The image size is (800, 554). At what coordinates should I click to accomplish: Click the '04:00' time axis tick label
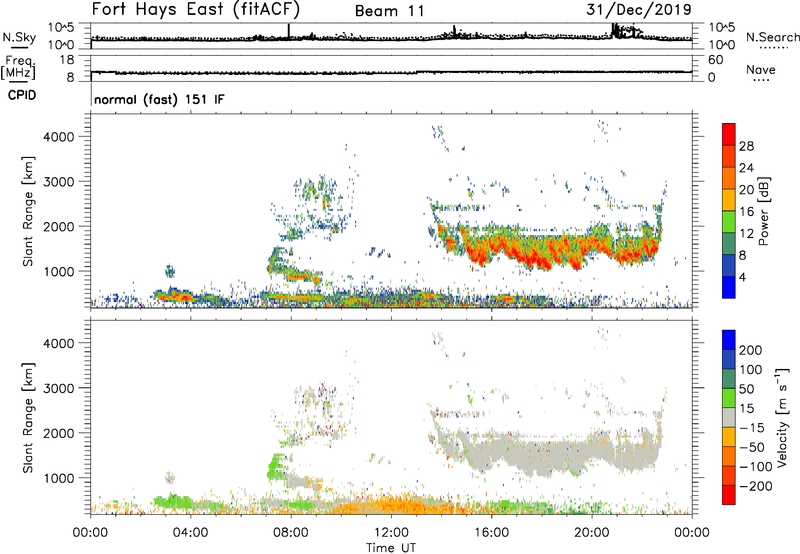[190, 533]
